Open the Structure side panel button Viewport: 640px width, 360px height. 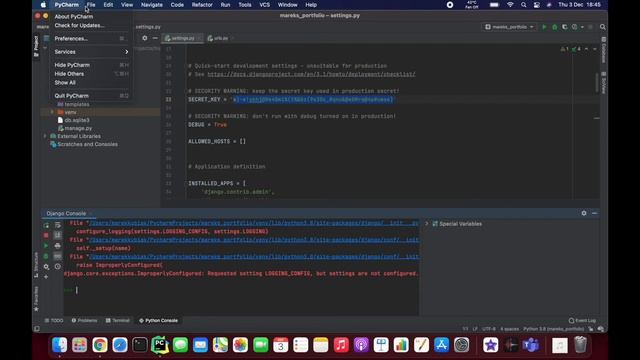(x=36, y=265)
